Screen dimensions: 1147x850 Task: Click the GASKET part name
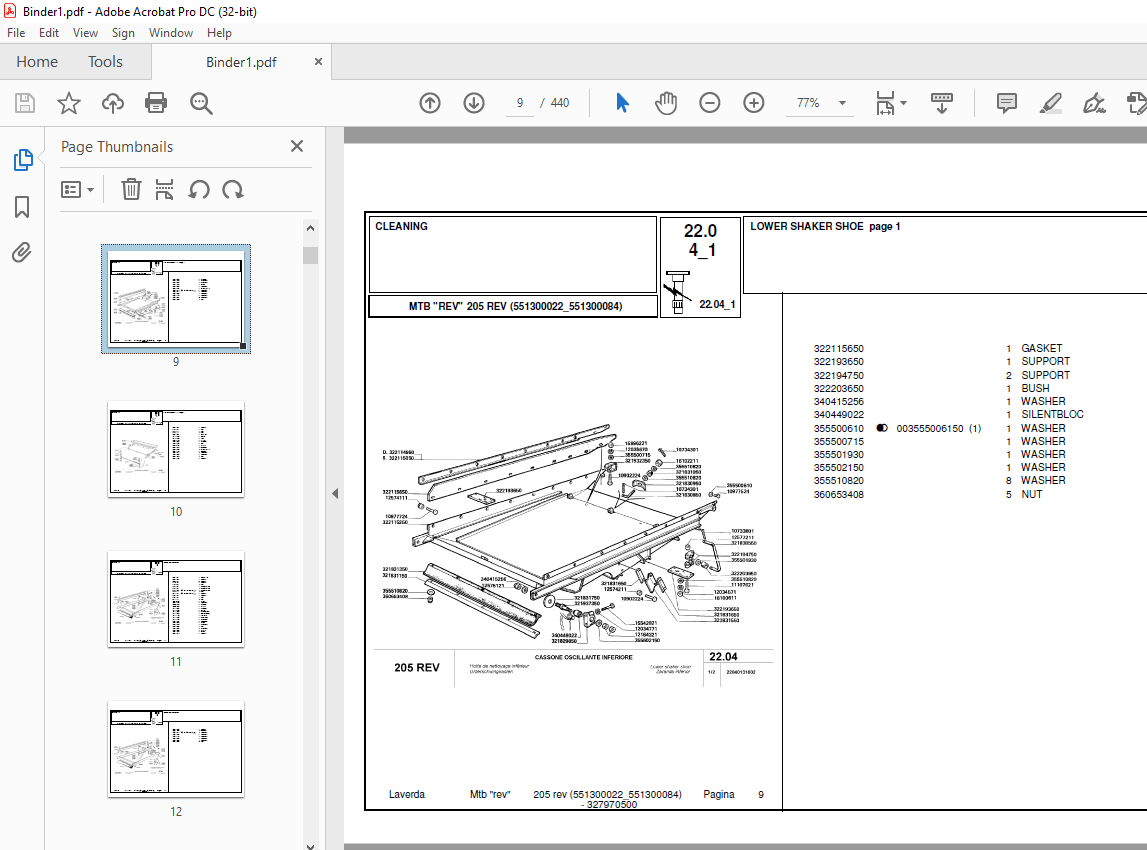click(1042, 348)
